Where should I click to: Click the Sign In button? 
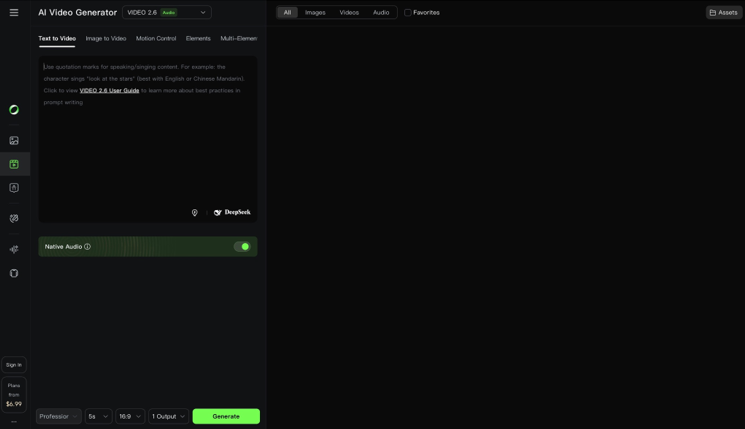pos(14,365)
